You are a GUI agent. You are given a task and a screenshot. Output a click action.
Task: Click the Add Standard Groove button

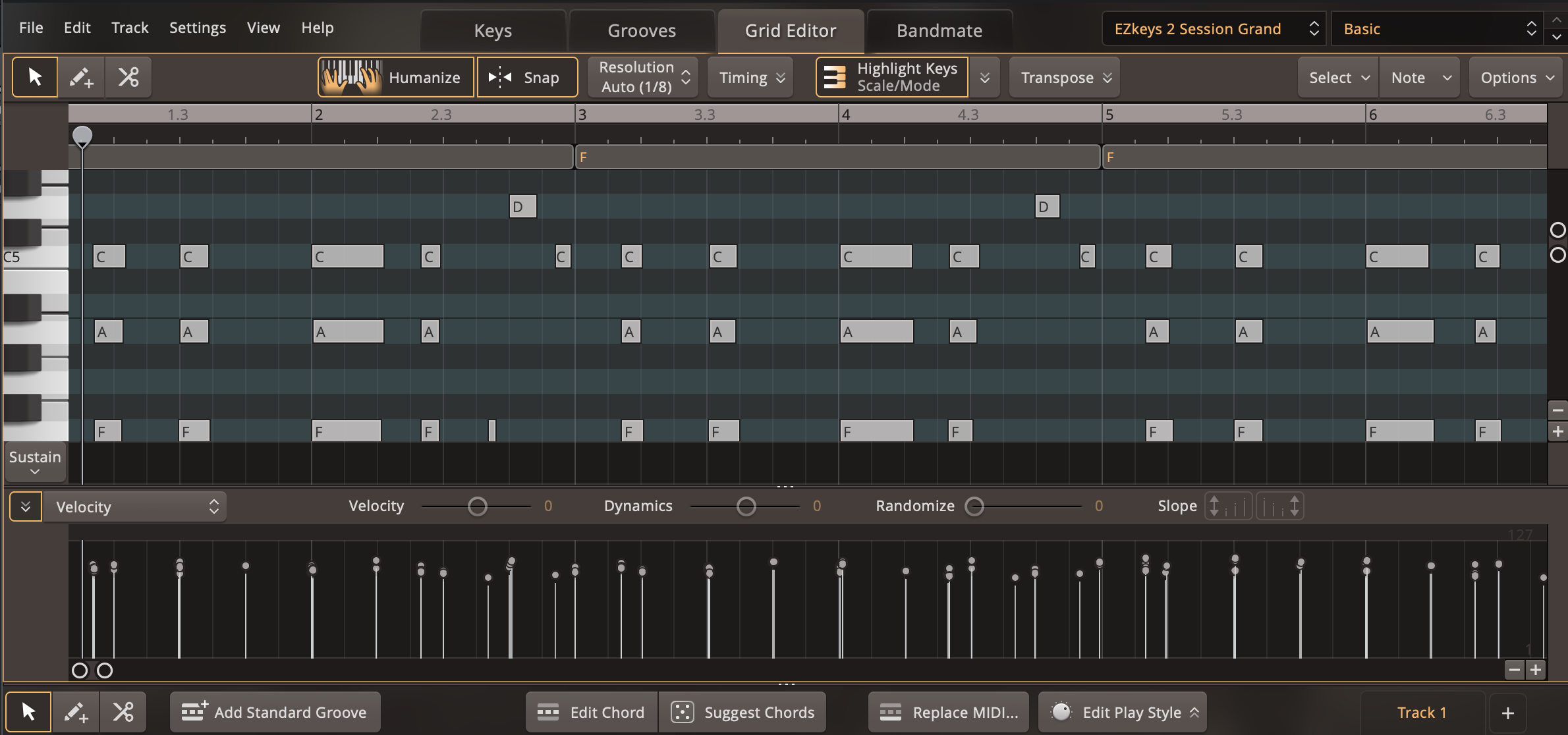pyautogui.click(x=274, y=712)
